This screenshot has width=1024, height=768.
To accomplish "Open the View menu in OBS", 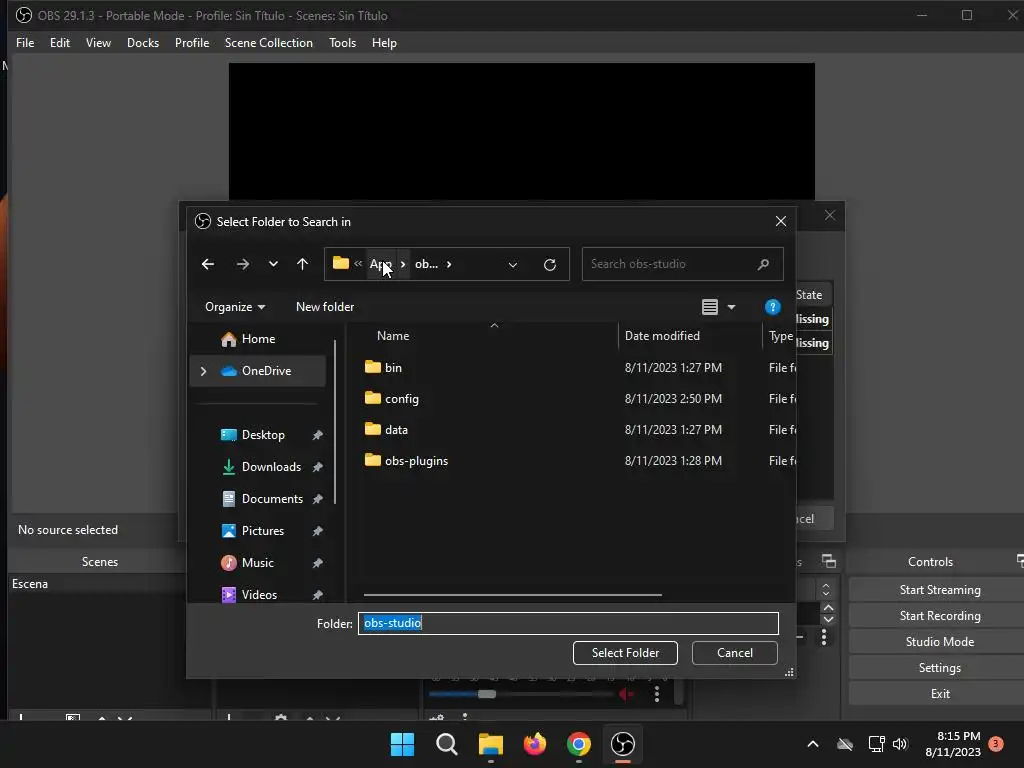I will point(98,42).
